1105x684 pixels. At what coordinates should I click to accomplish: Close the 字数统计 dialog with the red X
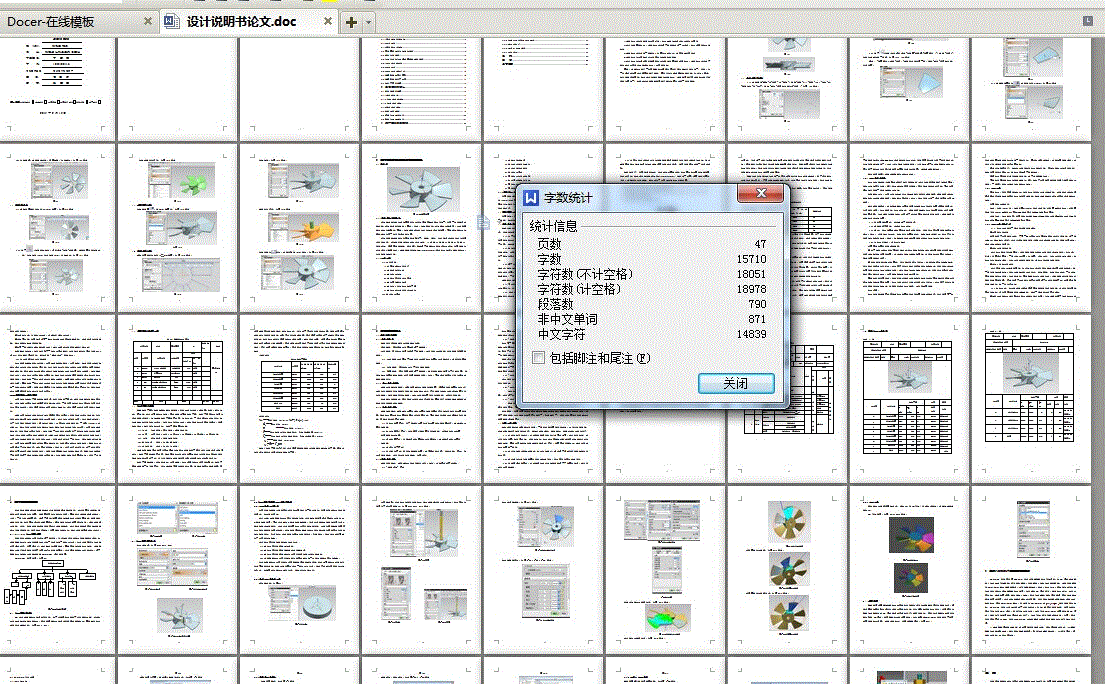click(760, 193)
